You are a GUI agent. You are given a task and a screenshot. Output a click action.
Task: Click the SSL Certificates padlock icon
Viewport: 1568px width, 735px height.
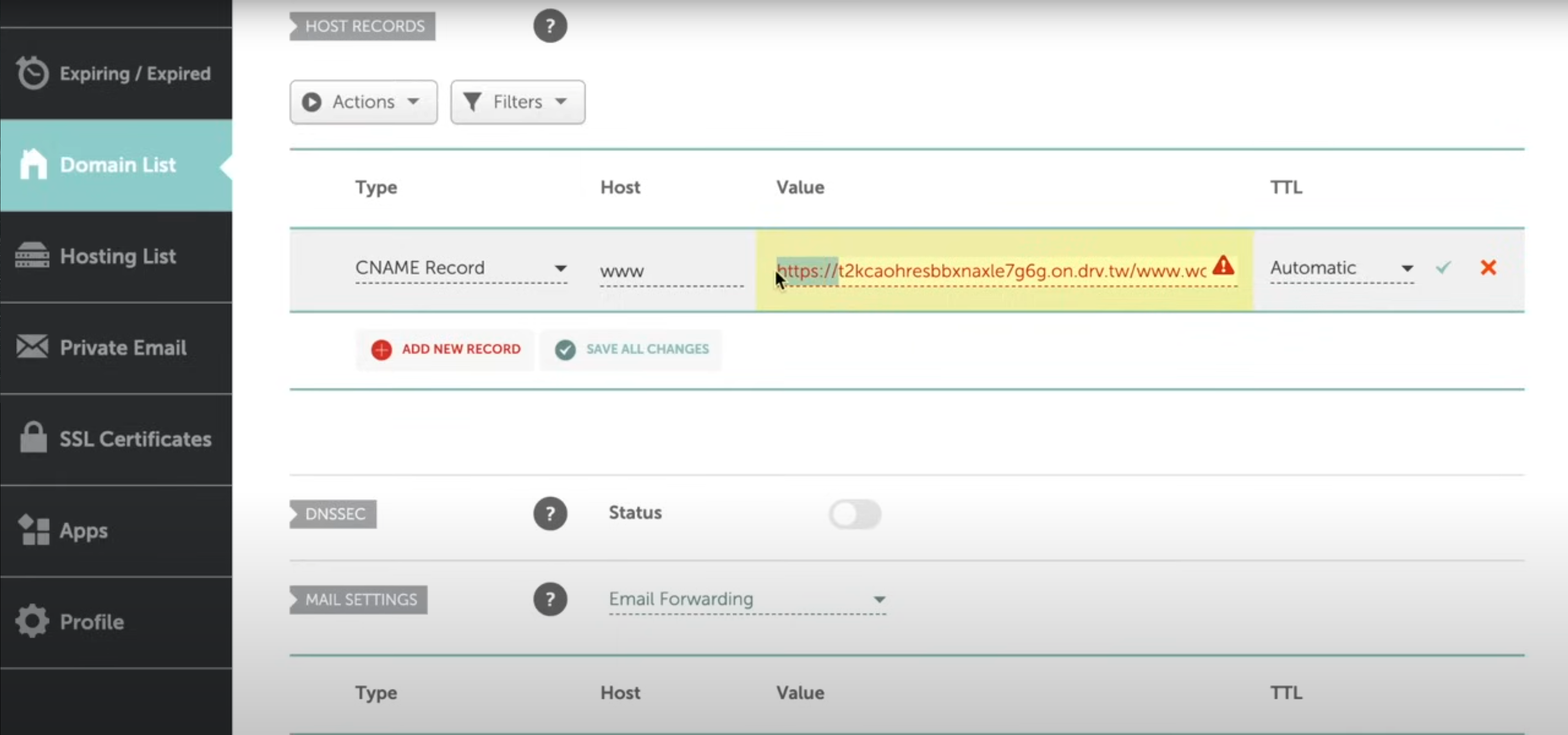click(33, 437)
